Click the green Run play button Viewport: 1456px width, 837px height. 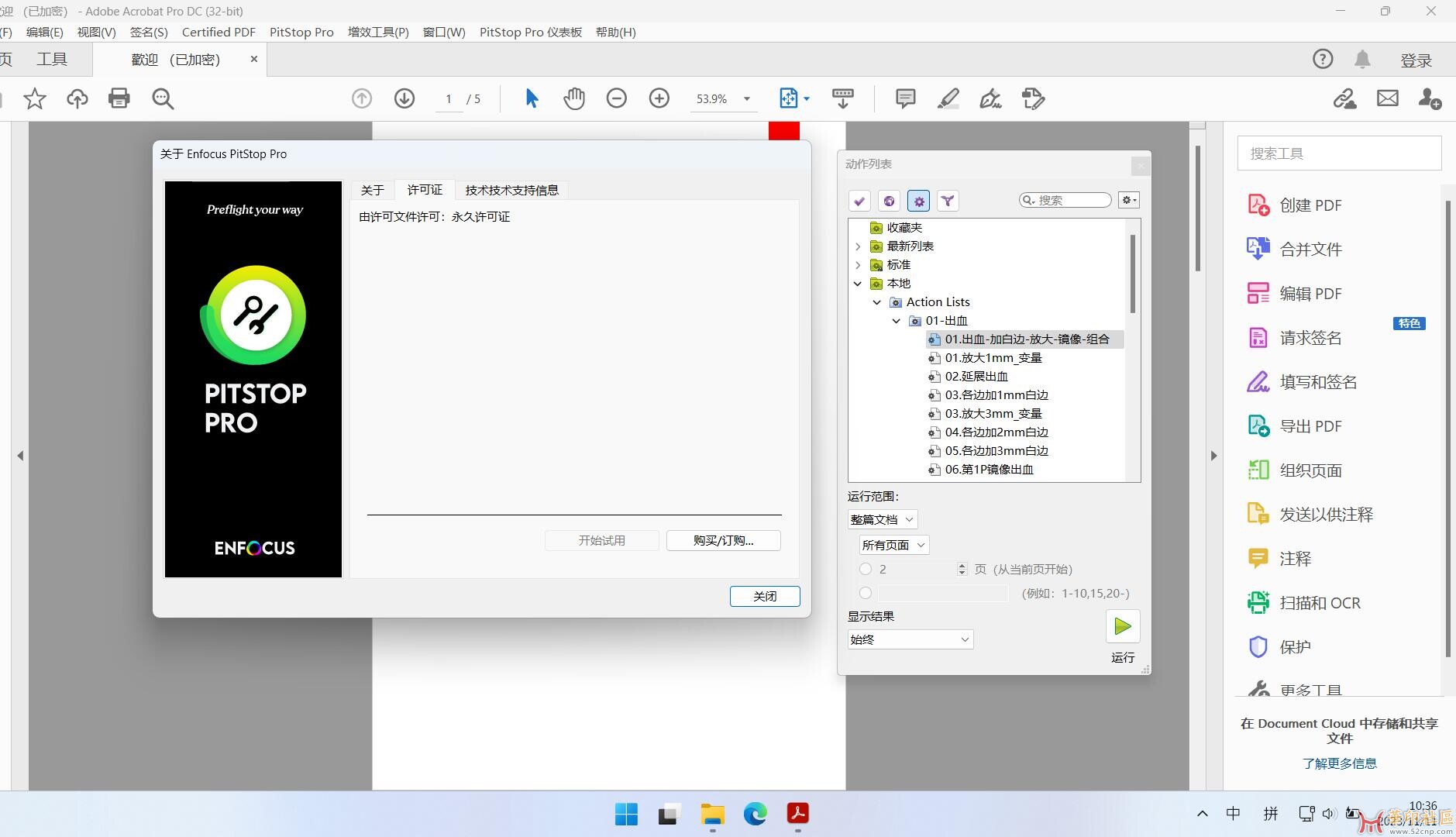(1122, 627)
